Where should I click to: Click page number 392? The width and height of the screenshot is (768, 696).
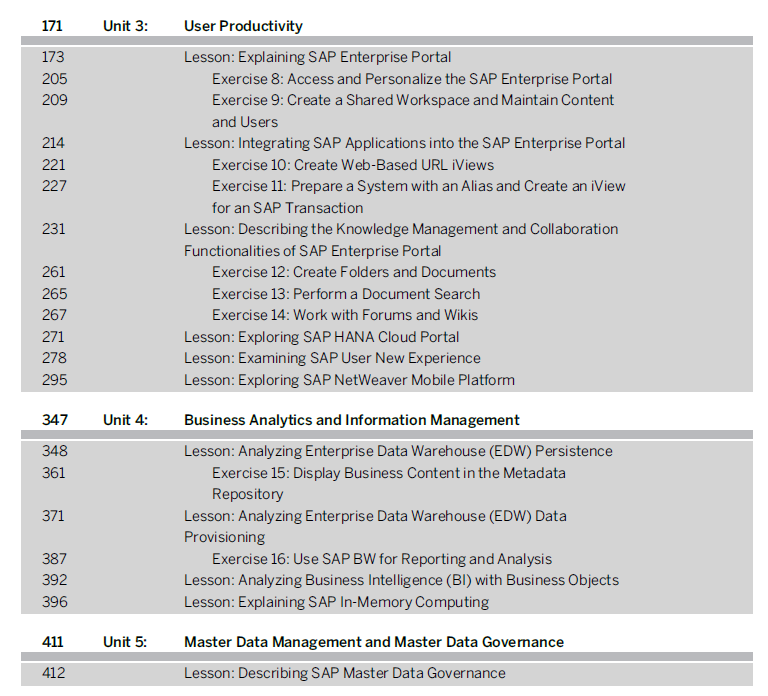click(x=54, y=580)
